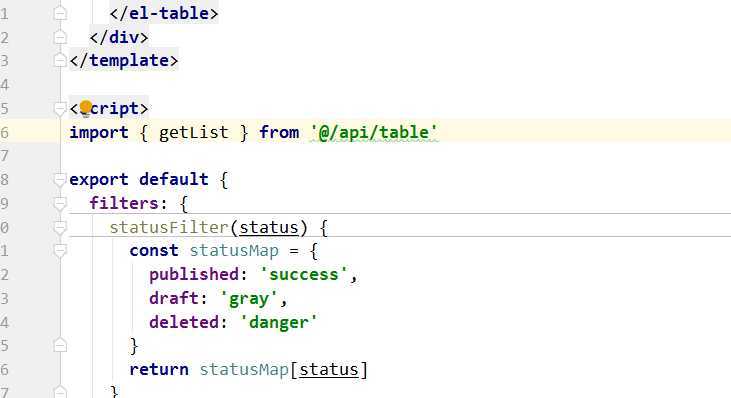Collapse the filters block fold marker

click(60, 203)
